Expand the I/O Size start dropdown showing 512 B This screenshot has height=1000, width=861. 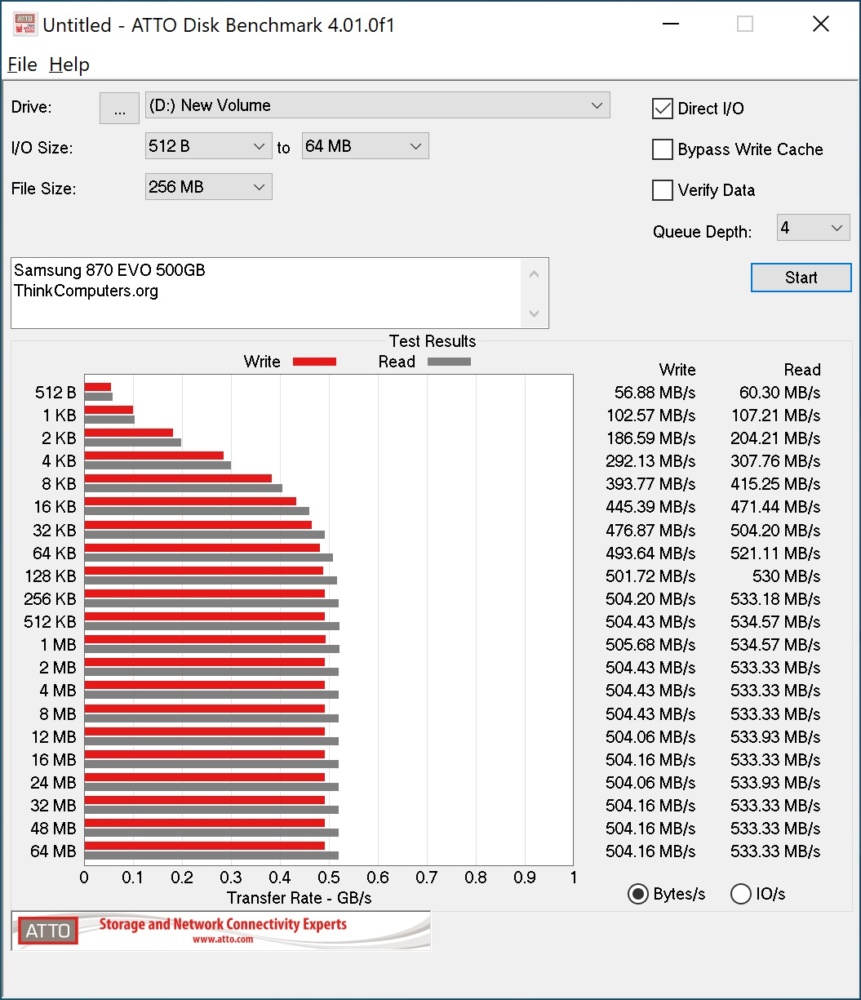[x=209, y=146]
